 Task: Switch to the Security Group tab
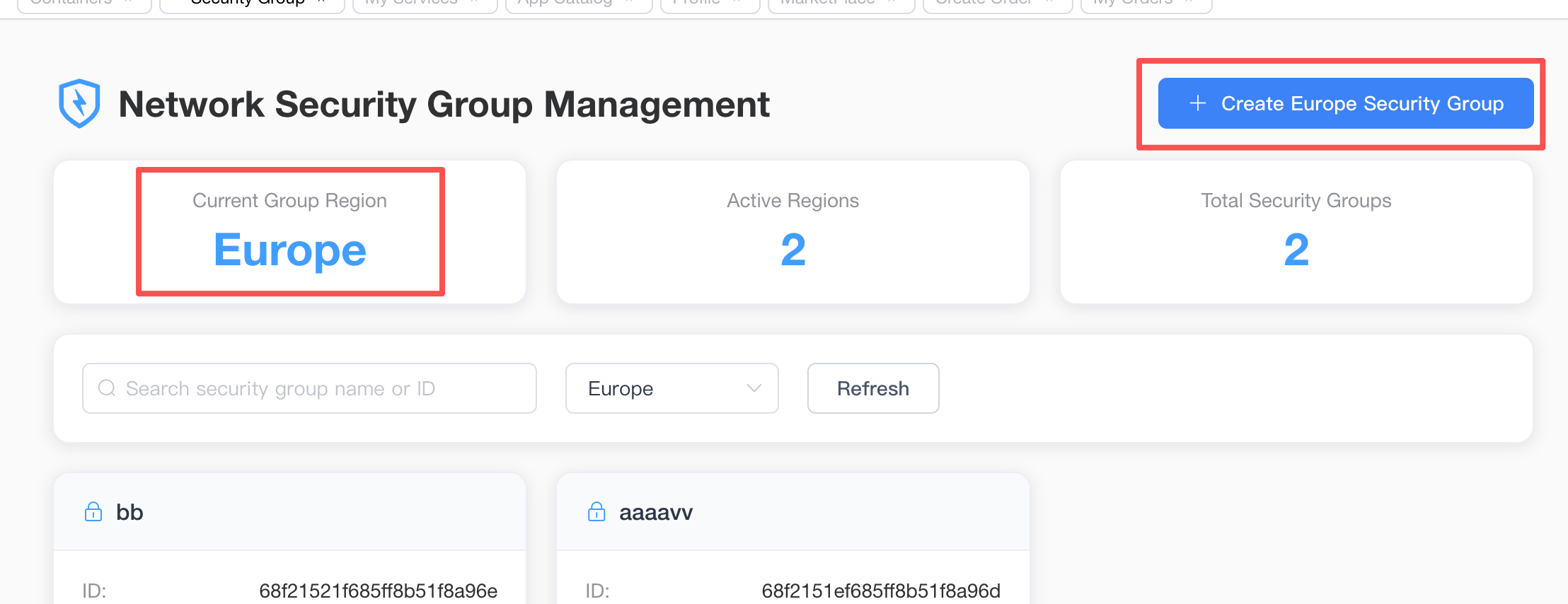click(x=248, y=4)
